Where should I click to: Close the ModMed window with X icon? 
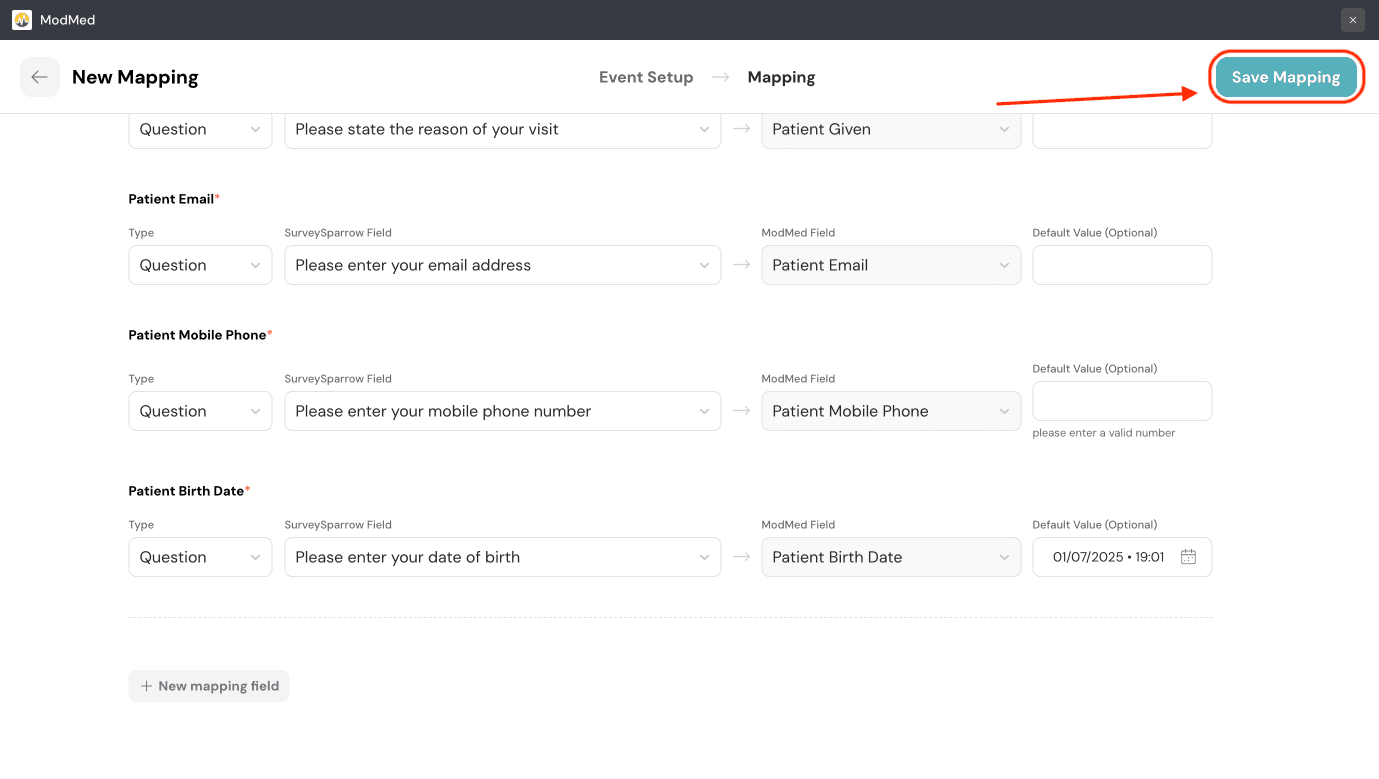1352,20
